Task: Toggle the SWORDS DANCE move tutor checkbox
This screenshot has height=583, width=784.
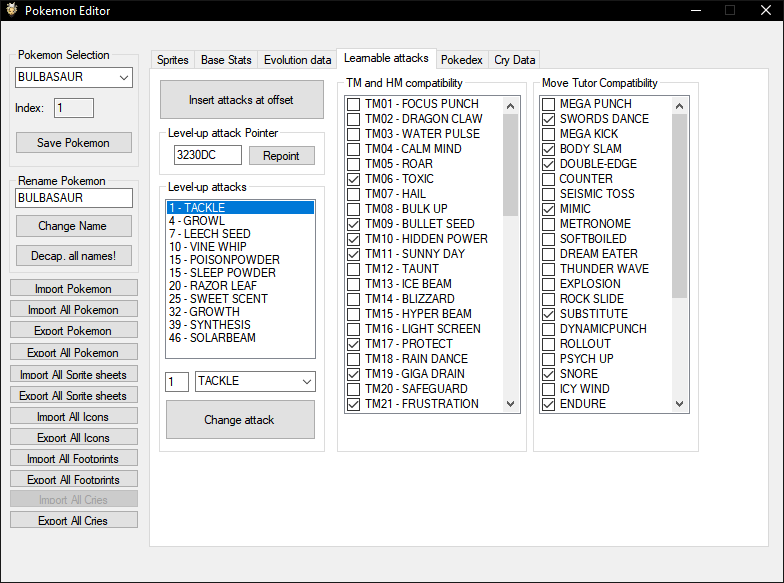Action: coord(548,119)
